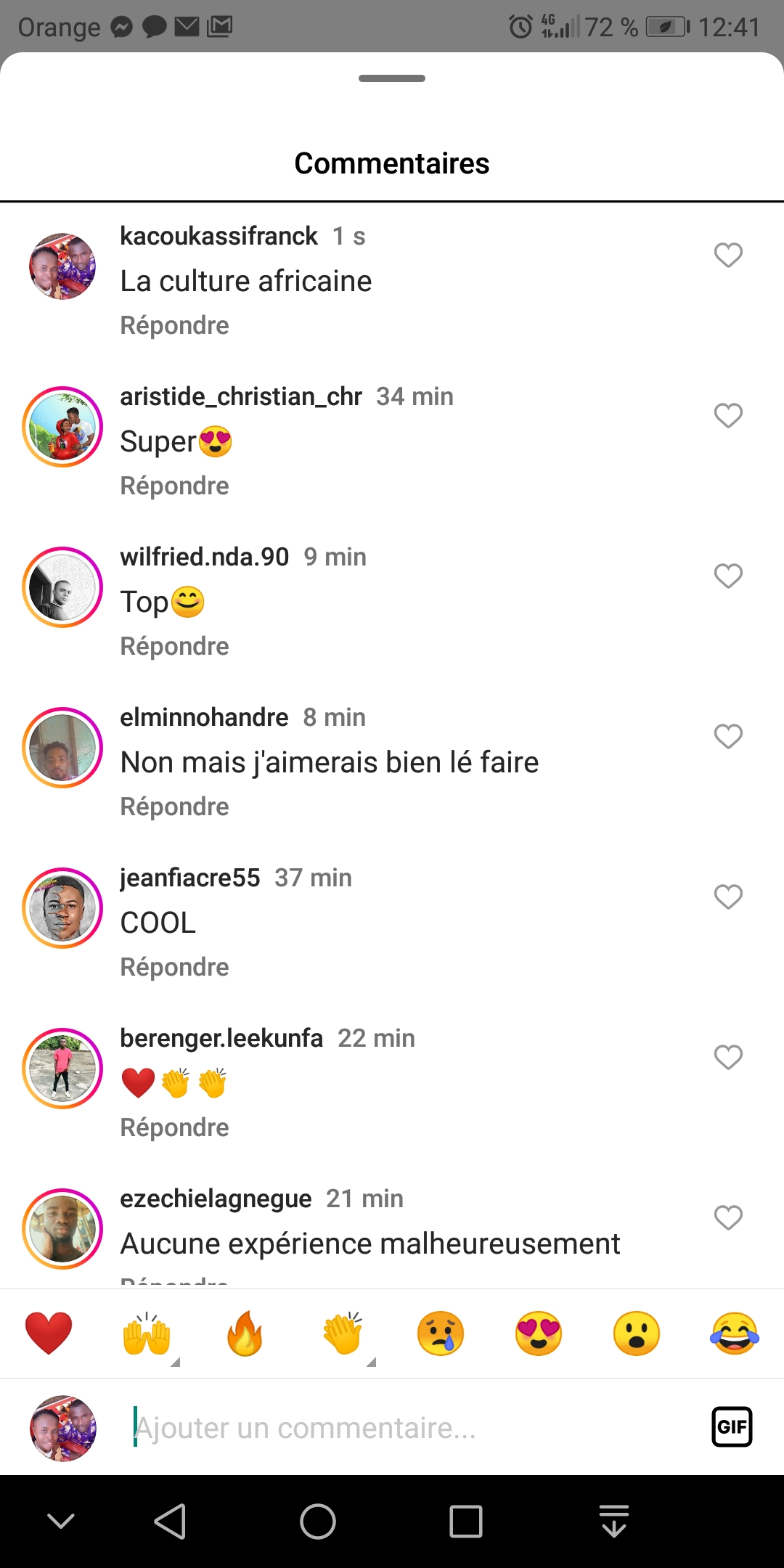Hide keyboard with the down chevron
The height and width of the screenshot is (1568, 784).
click(x=61, y=1521)
